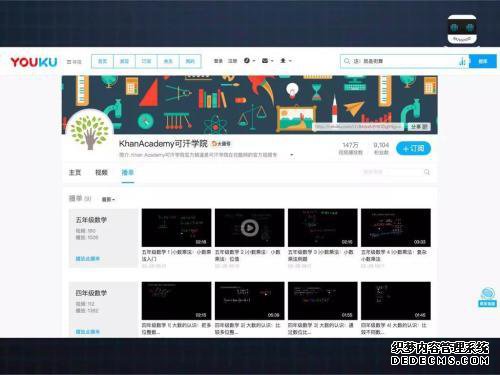Screen dimensions: 500x375
Task: Click the play button on second video thumbnail
Action: [x=249, y=228]
